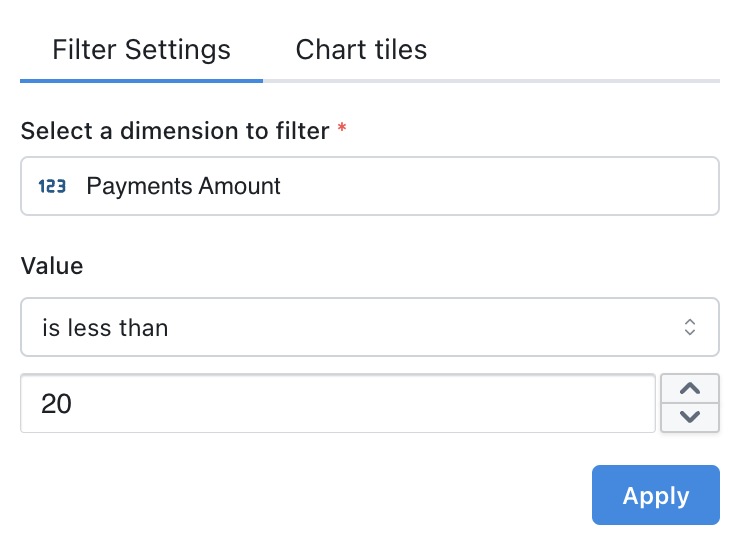Click the empty area right of 20 in the input

(400, 404)
